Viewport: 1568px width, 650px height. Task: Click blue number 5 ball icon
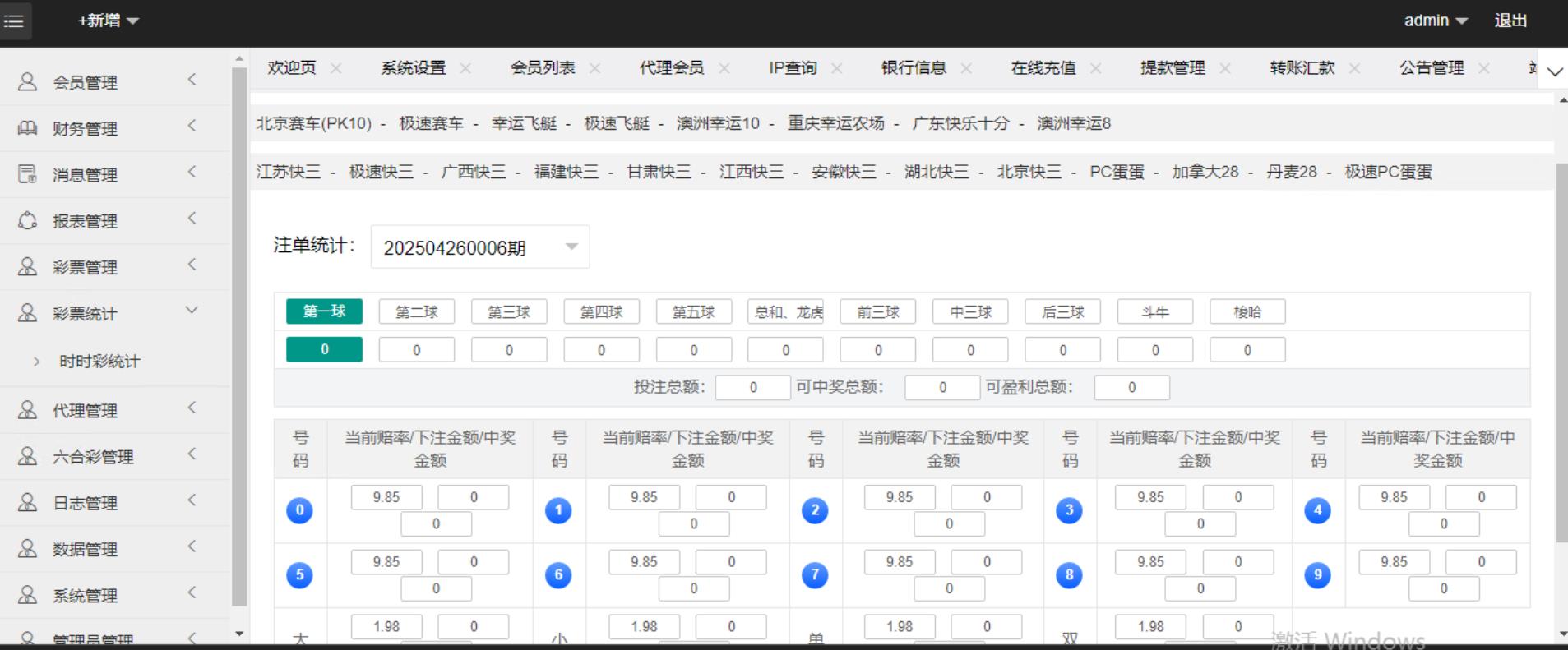tap(299, 575)
